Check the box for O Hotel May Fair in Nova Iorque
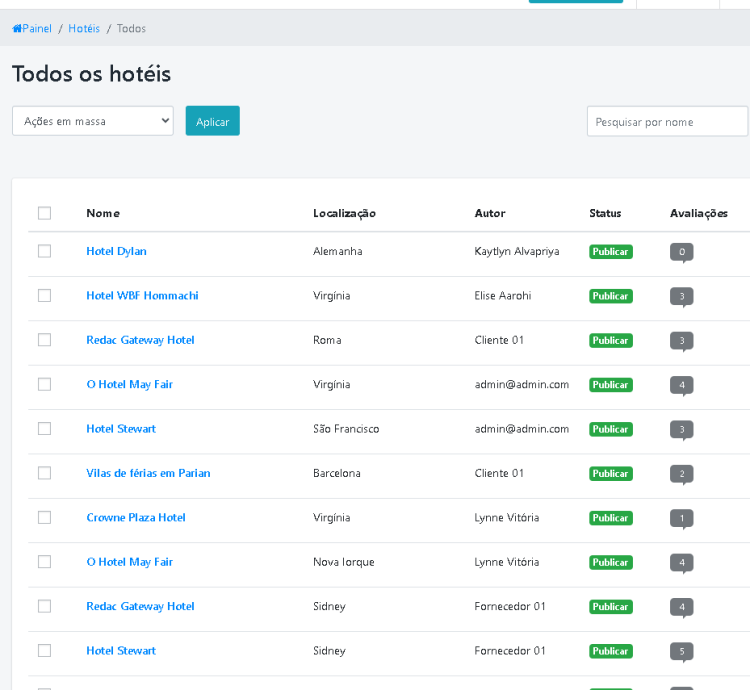This screenshot has height=690, width=750. click(x=44, y=562)
